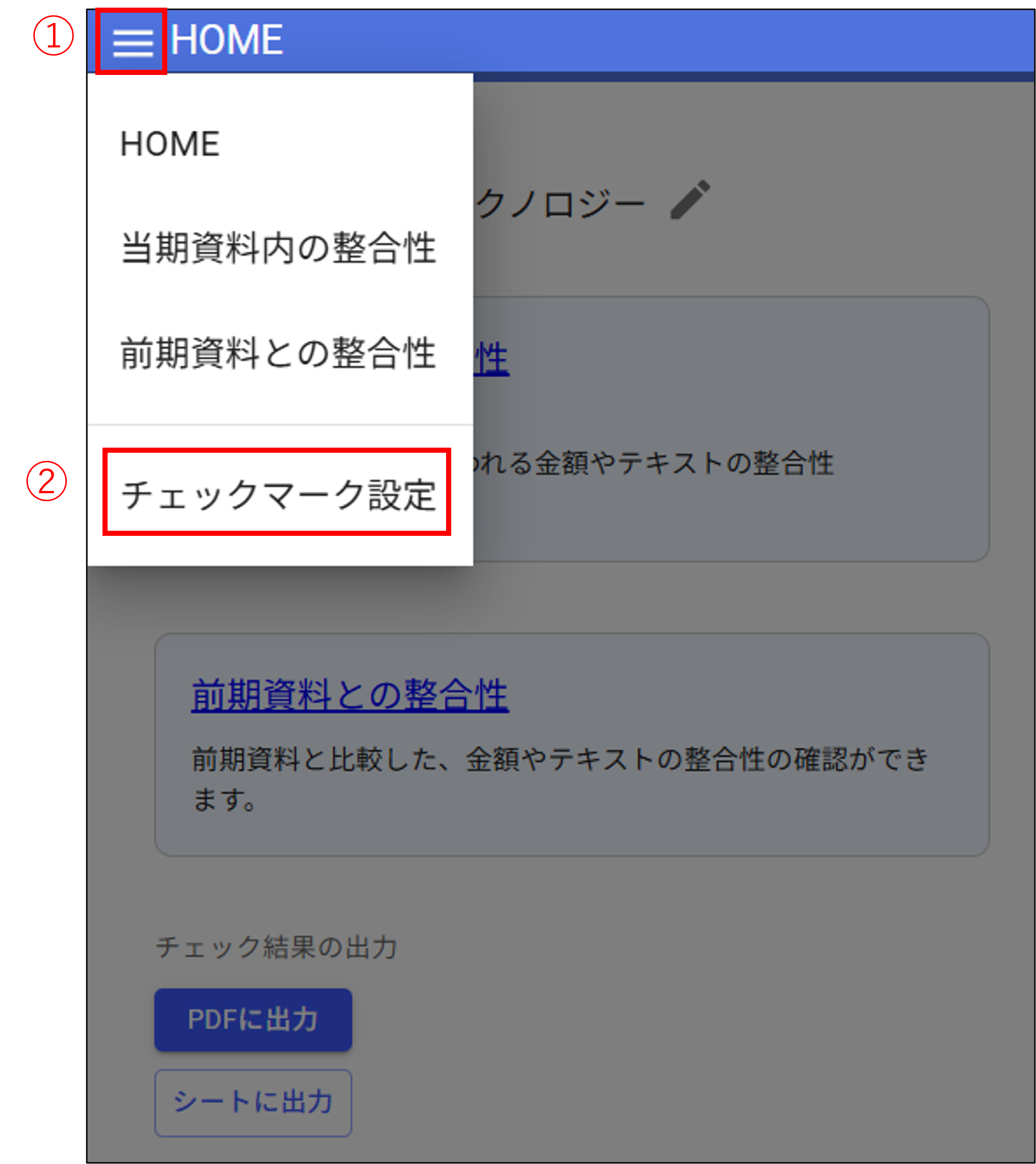This screenshot has width=1036, height=1164.
Task: Open the 前期資料との整合性 card link
Action: point(350,695)
